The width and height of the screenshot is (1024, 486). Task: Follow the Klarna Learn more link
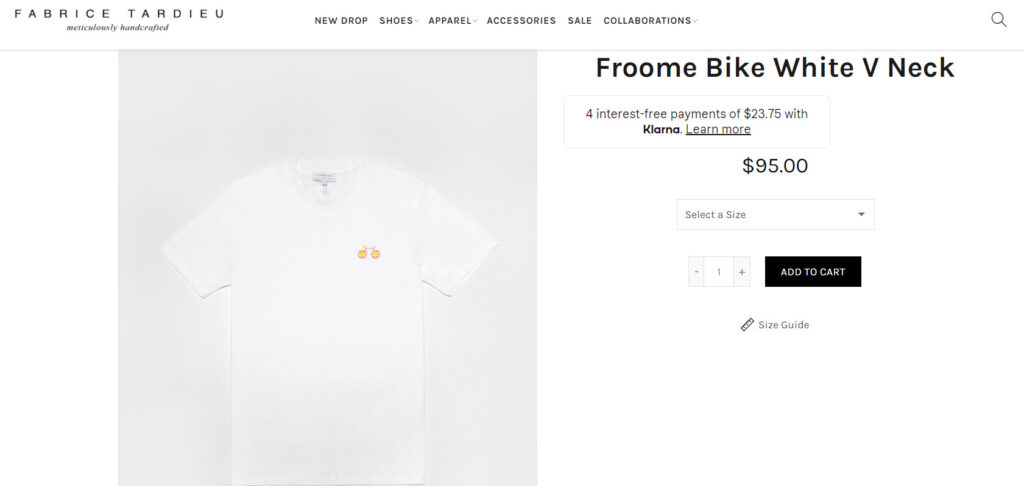click(x=718, y=129)
